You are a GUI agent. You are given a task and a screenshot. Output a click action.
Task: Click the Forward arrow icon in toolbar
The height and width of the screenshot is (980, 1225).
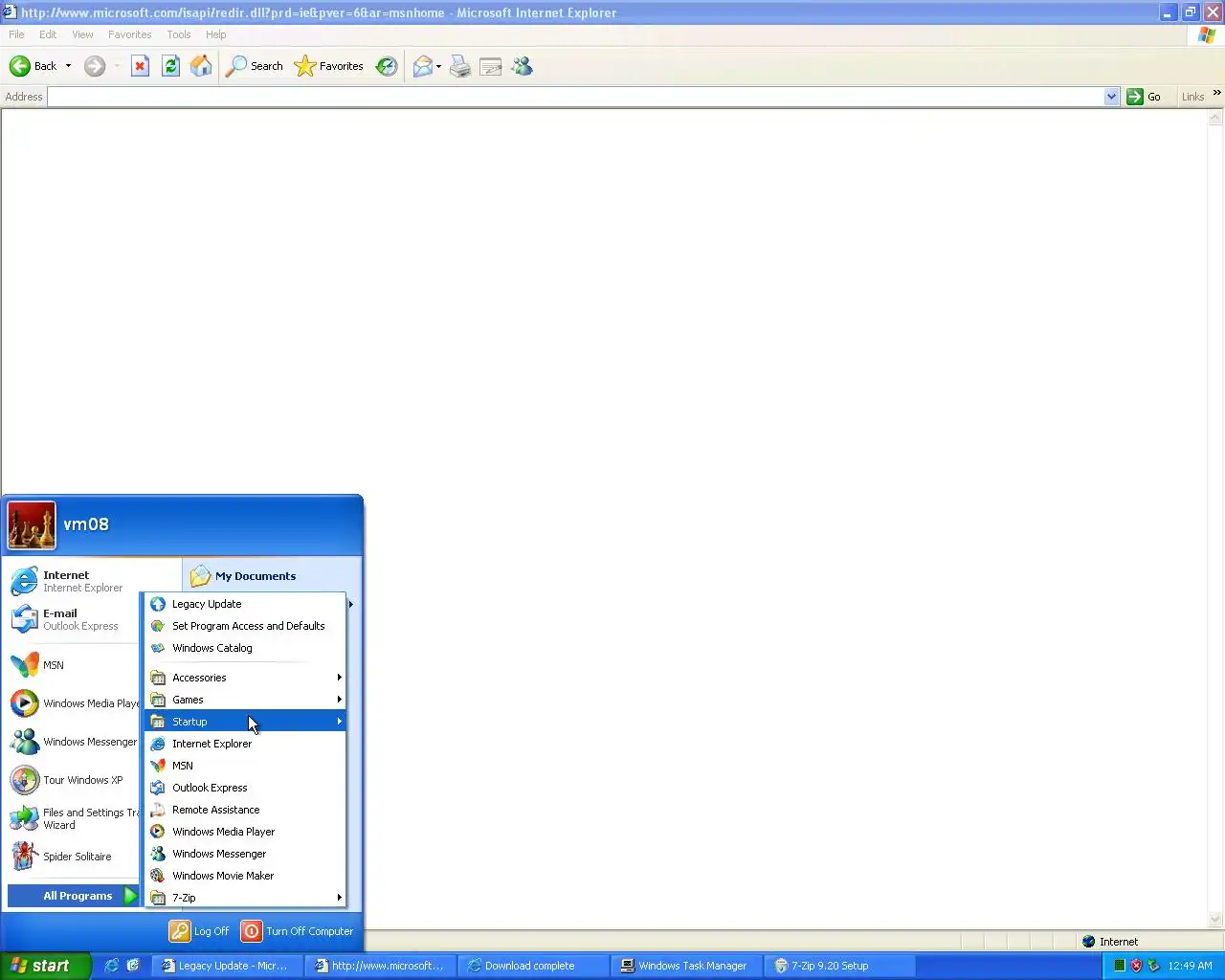tap(95, 66)
